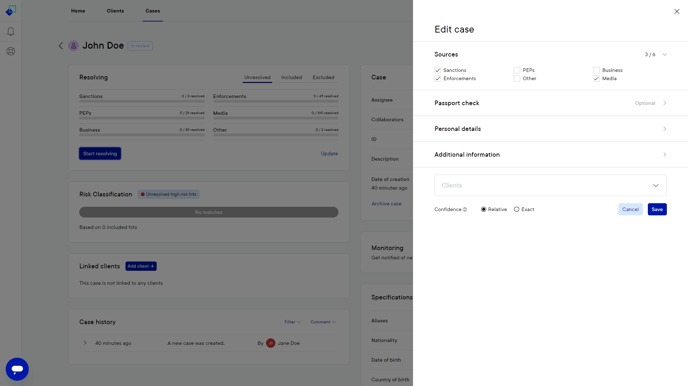Expand the Personal details section

pos(550,129)
